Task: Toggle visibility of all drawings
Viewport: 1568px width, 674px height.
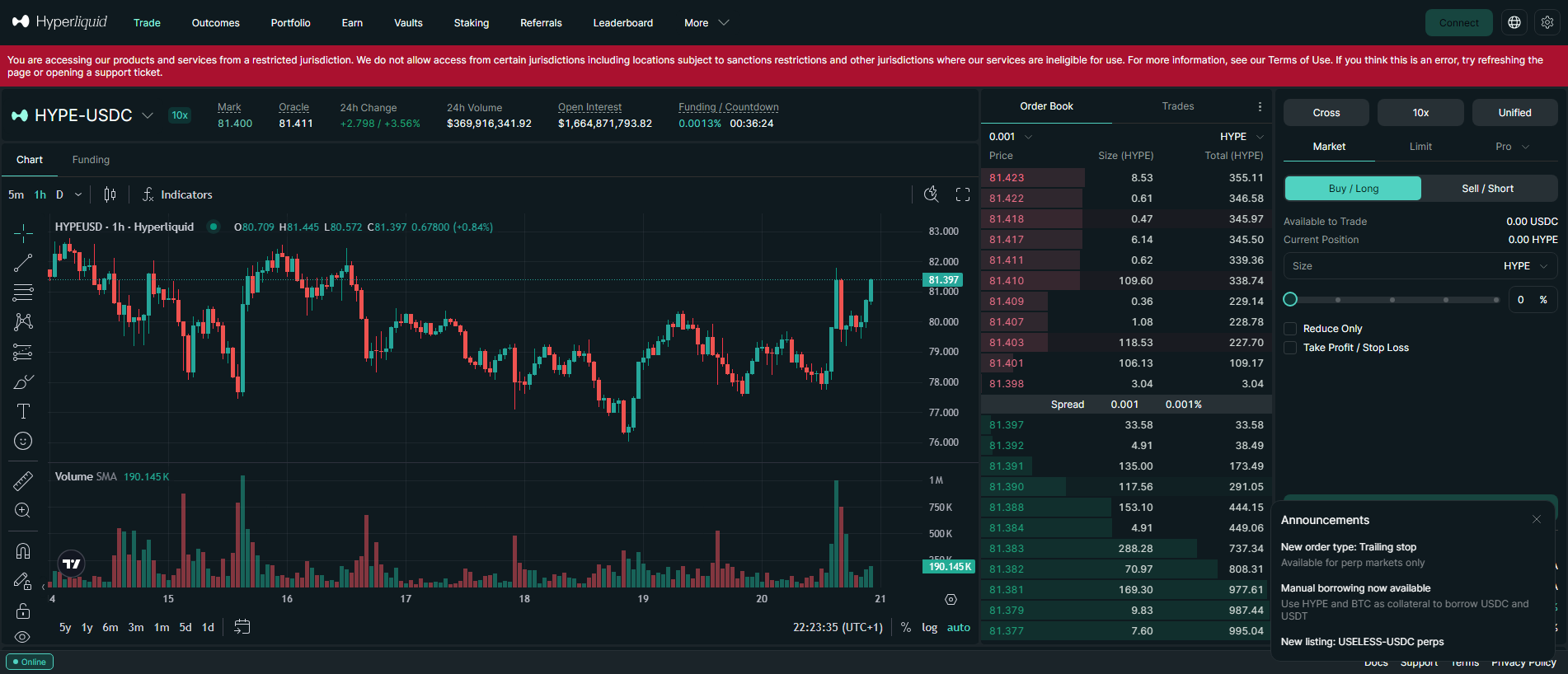Action: pos(23,637)
